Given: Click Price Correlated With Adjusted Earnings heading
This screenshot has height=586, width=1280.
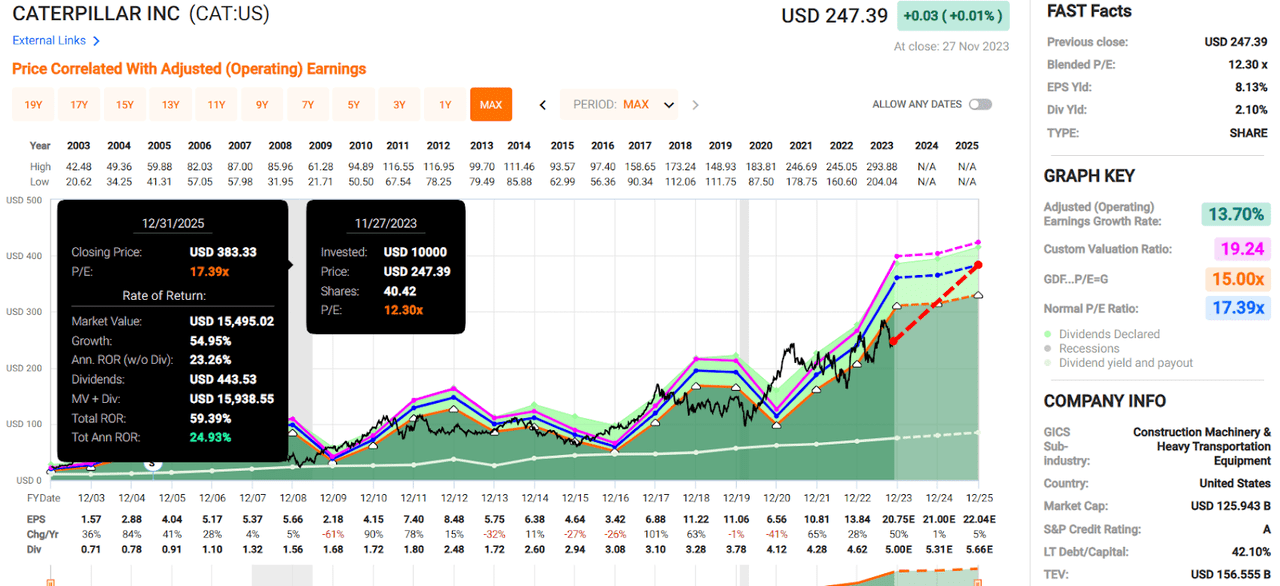Looking at the screenshot, I should (189, 69).
